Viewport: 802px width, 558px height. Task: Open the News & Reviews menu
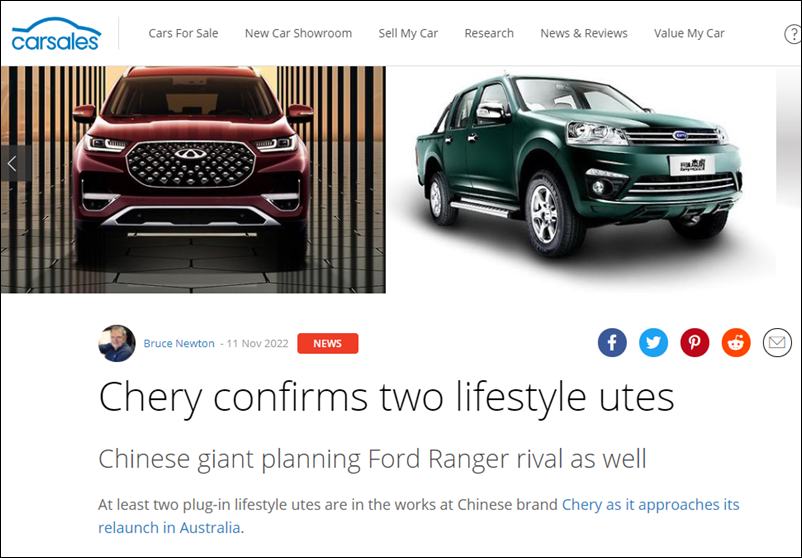[x=584, y=33]
